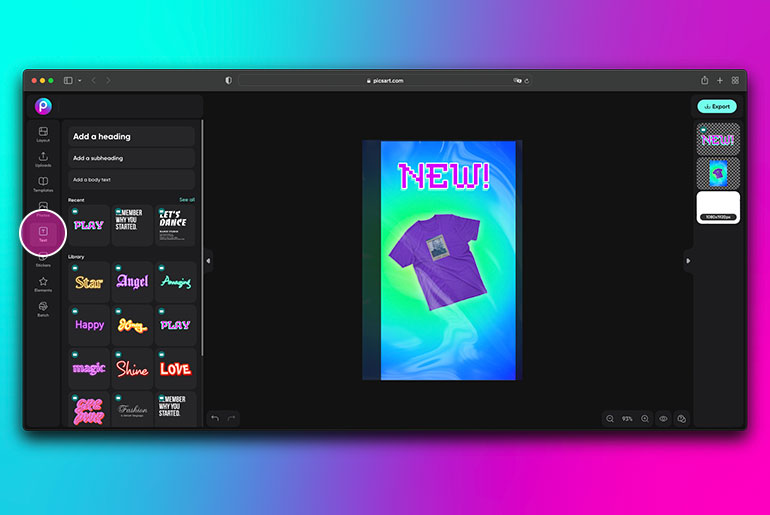Show the Safari tab overview

pos(735,81)
